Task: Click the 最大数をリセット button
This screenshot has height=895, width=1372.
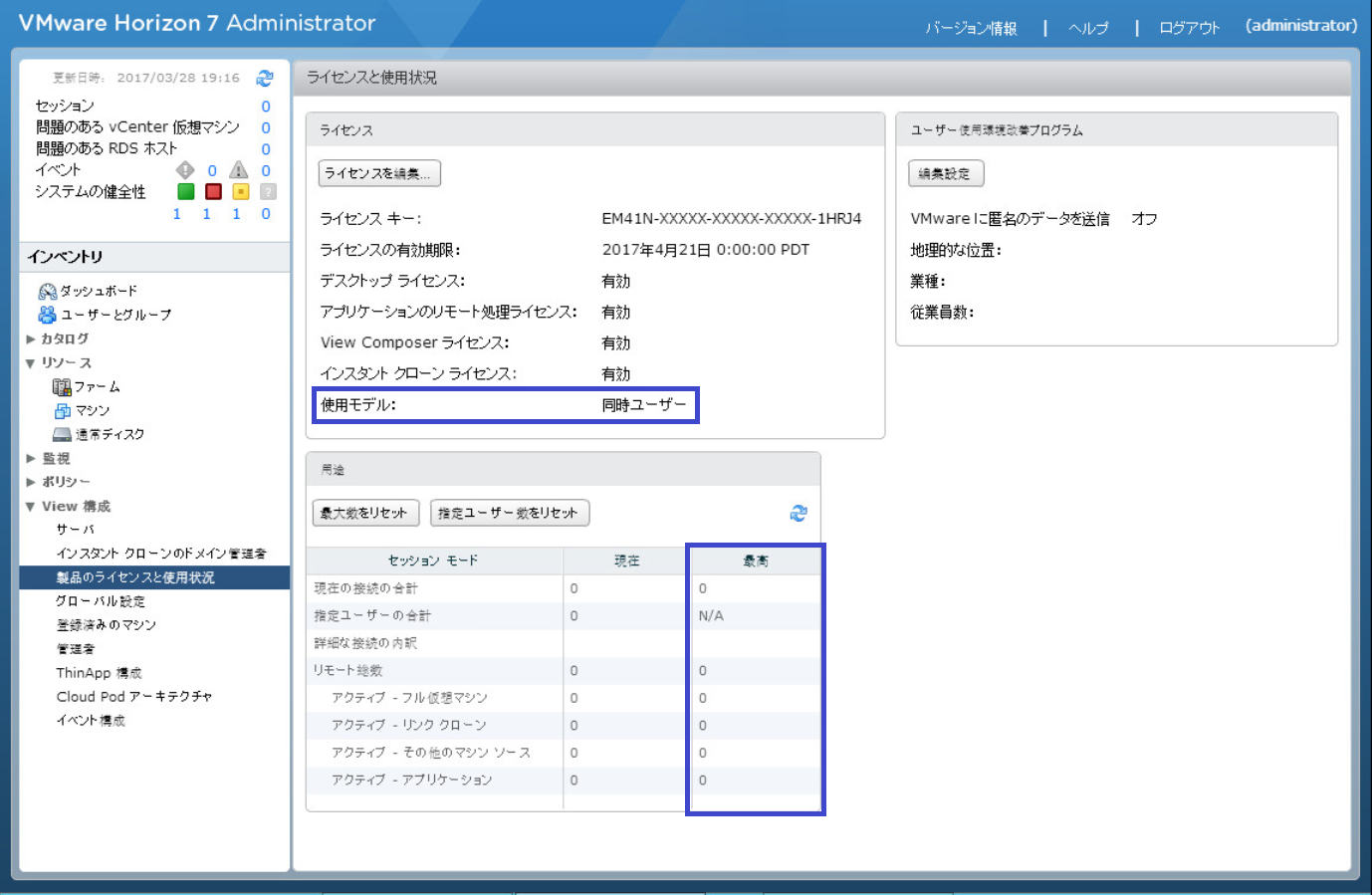Action: coord(365,513)
